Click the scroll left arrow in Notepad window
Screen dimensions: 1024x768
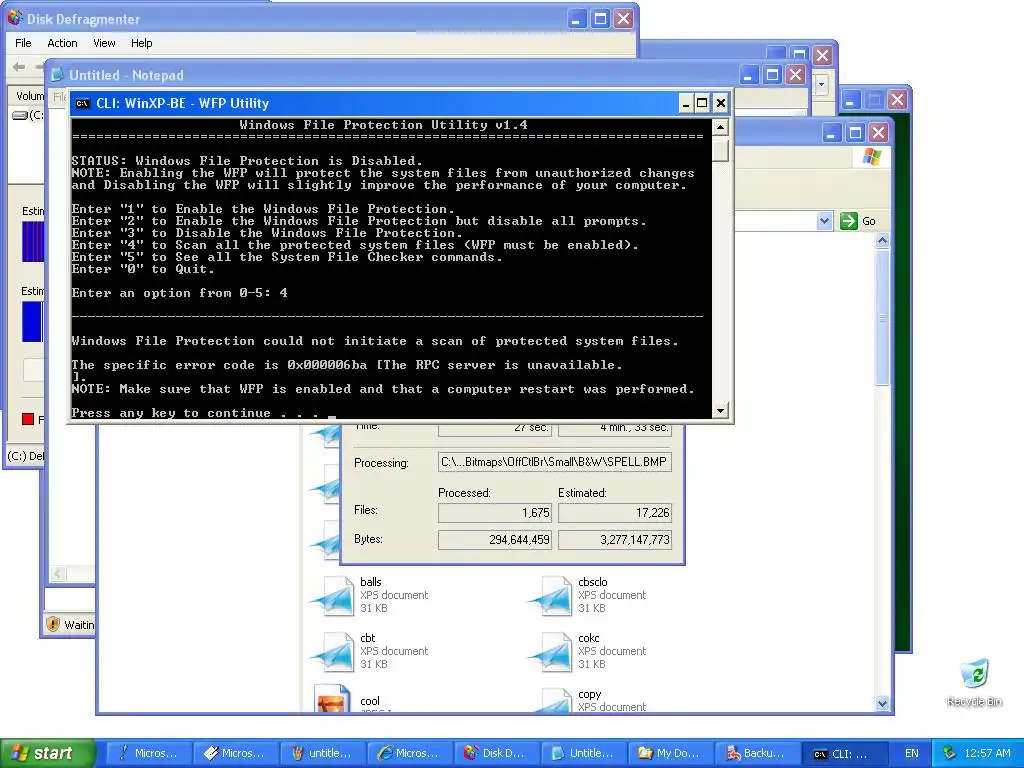[x=58, y=573]
